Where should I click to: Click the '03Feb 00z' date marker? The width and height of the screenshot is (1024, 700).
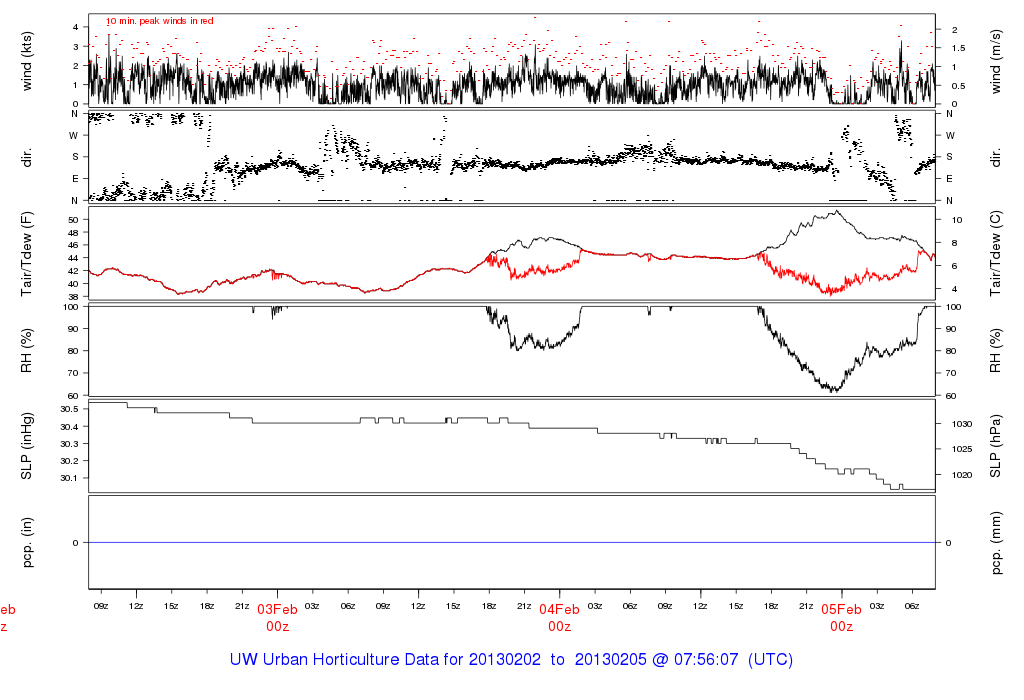[x=278, y=618]
